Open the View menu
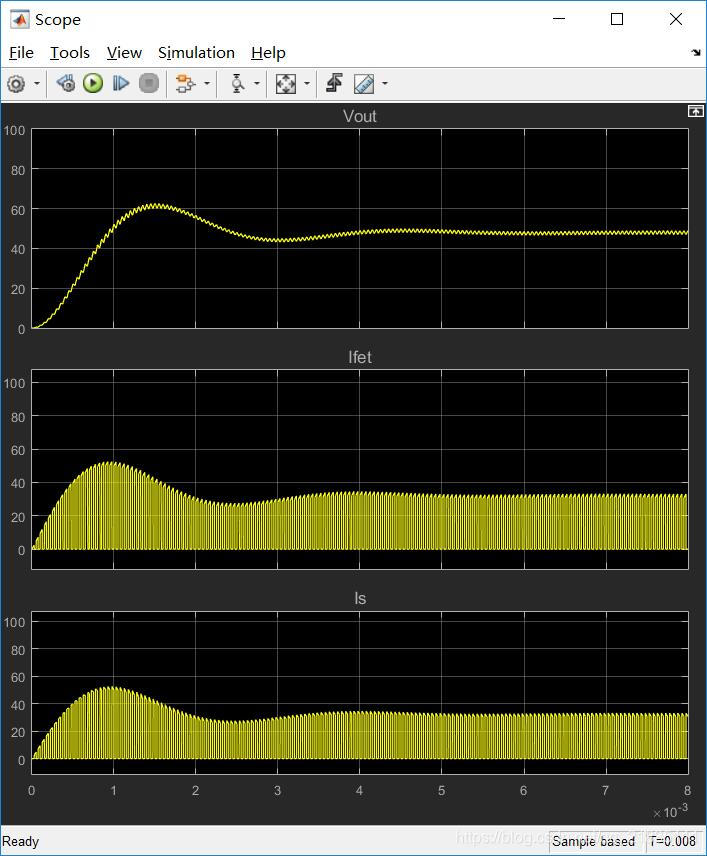This screenshot has width=707, height=856. point(124,53)
